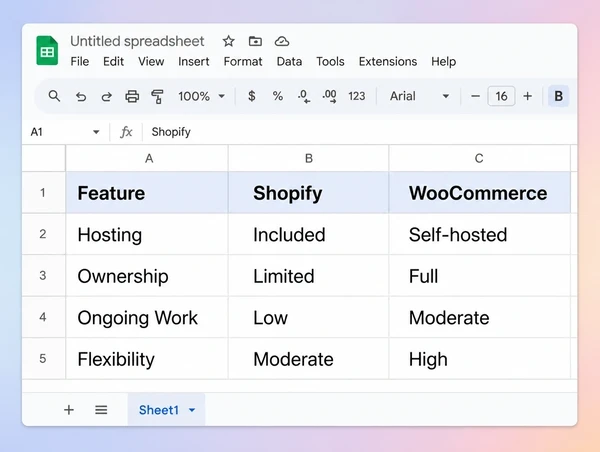Select the Full cell
600x452 pixels.
(x=480, y=275)
